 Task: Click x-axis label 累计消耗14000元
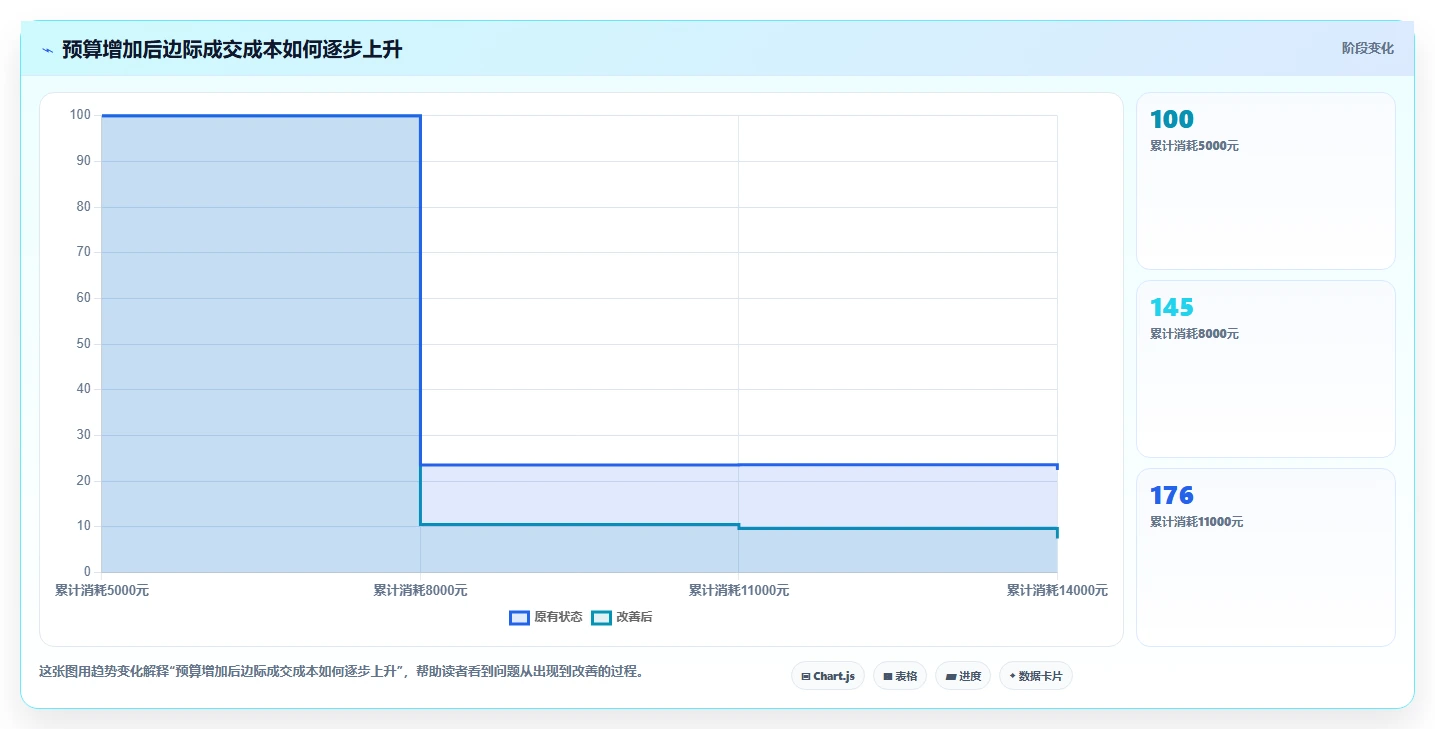(1057, 590)
